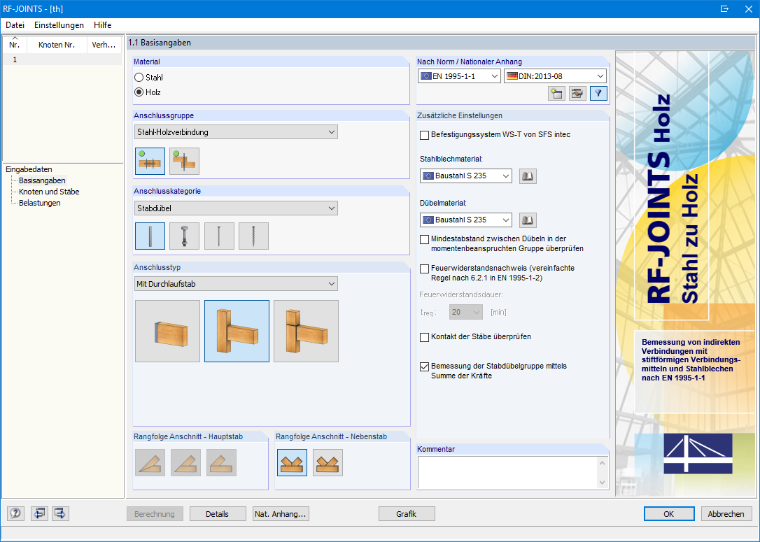760x542 pixels.
Task: Enable Befestigungssystem WS-T von SFS intec
Action: tap(425, 135)
